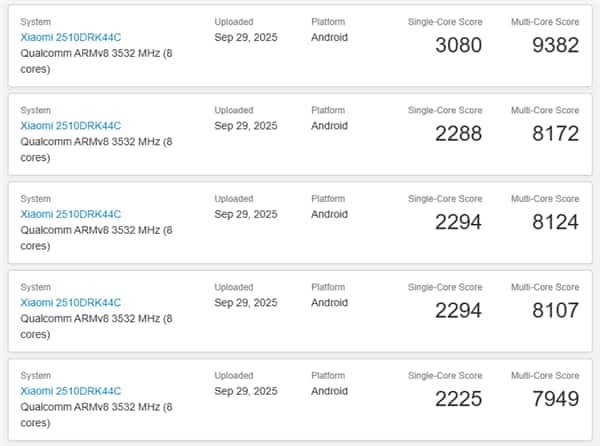Click the 2294 single-core score beside 8124

458,221
